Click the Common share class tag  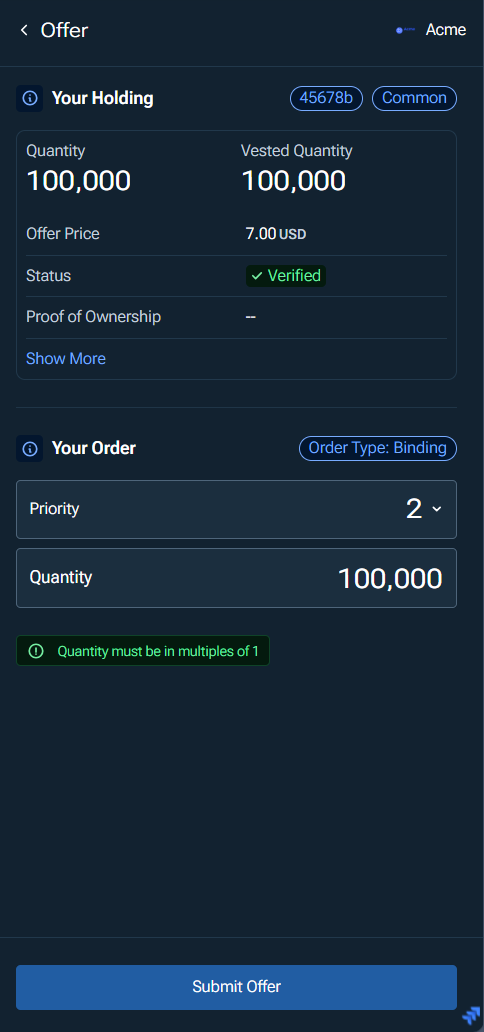pos(414,99)
